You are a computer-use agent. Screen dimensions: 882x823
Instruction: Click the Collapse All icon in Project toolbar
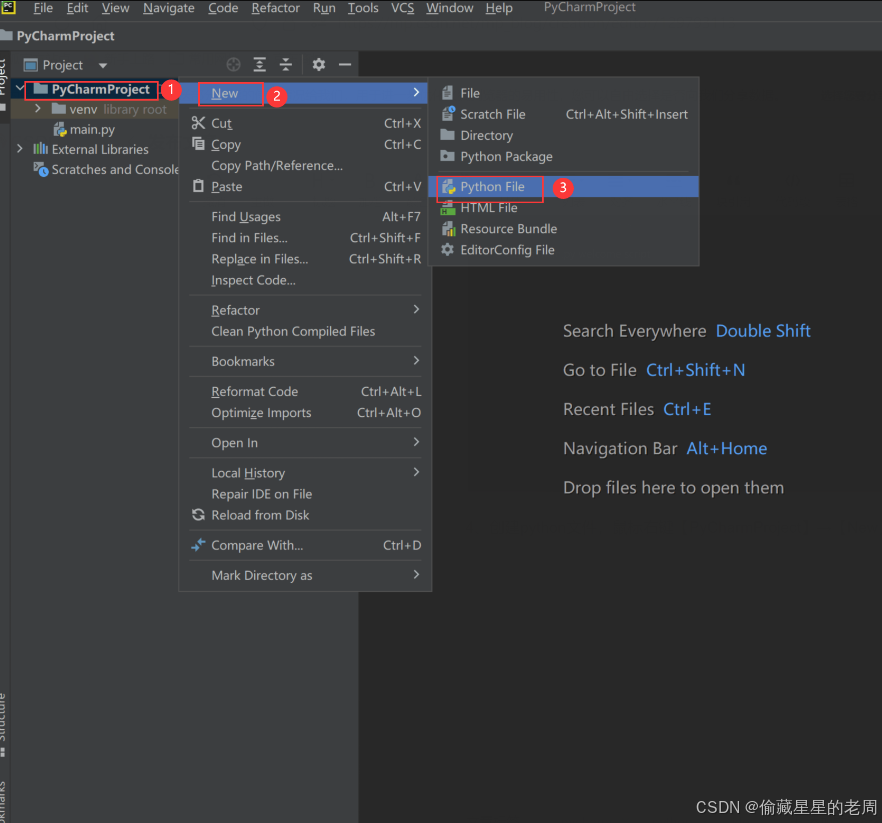click(x=286, y=65)
